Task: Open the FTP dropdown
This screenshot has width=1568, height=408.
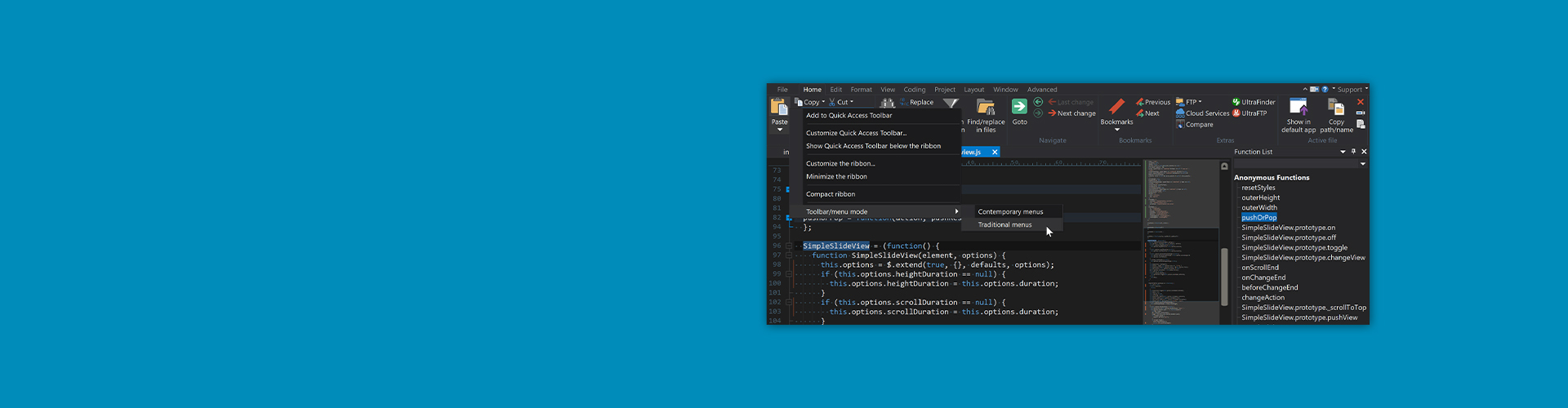Action: point(1188,102)
